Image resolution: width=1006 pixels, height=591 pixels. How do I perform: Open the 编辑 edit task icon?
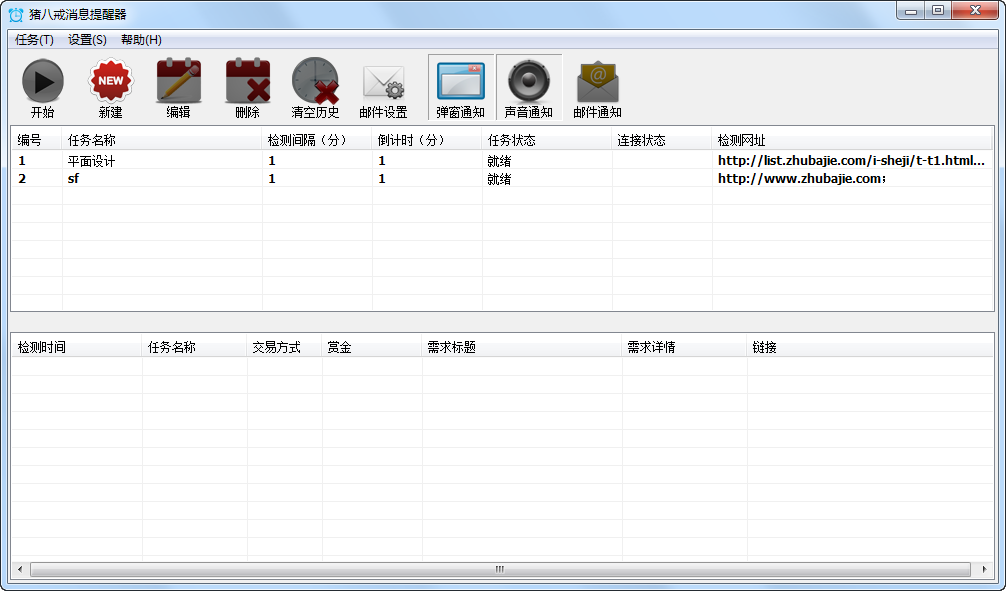coord(178,88)
